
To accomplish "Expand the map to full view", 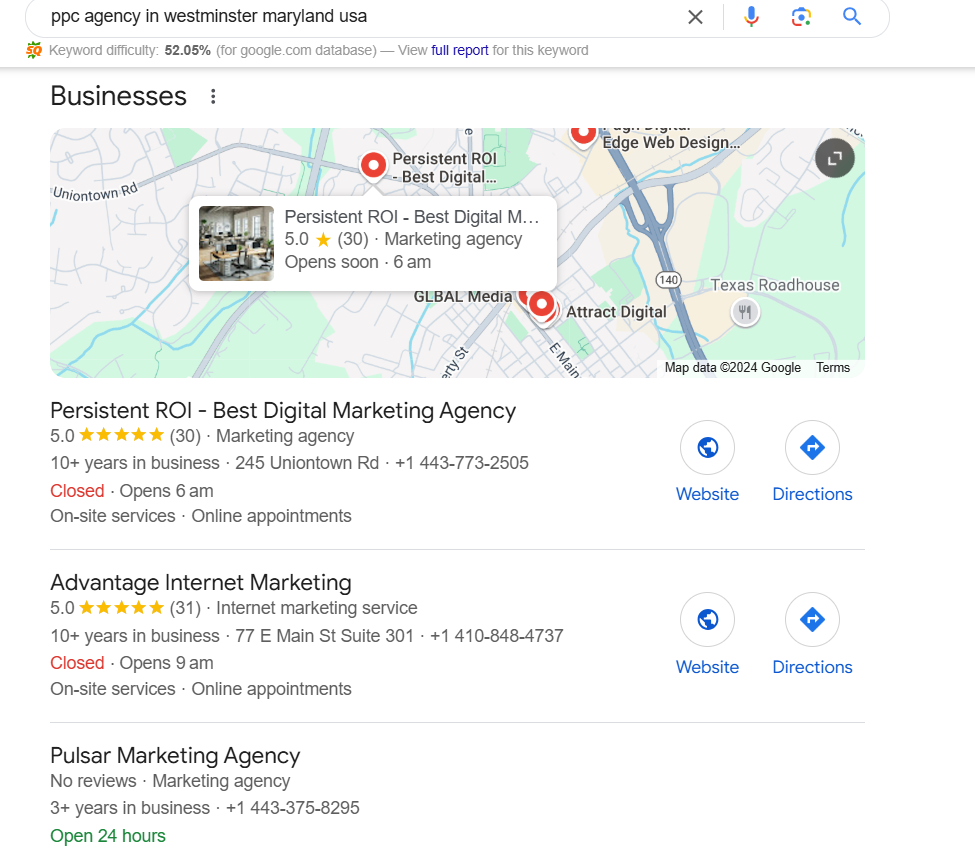I will pos(834,158).
